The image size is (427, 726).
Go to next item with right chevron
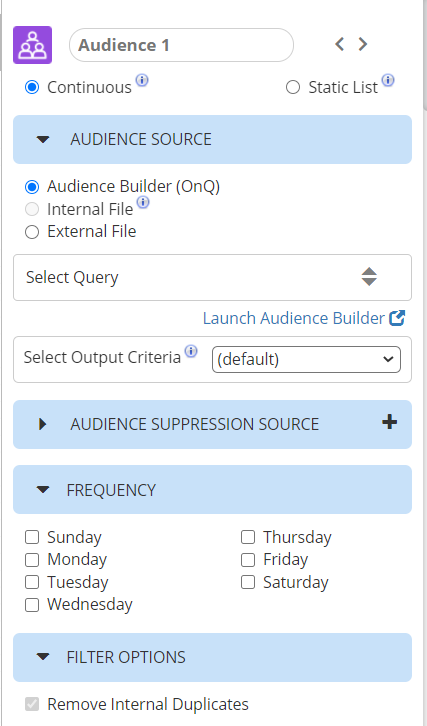pyautogui.click(x=363, y=44)
